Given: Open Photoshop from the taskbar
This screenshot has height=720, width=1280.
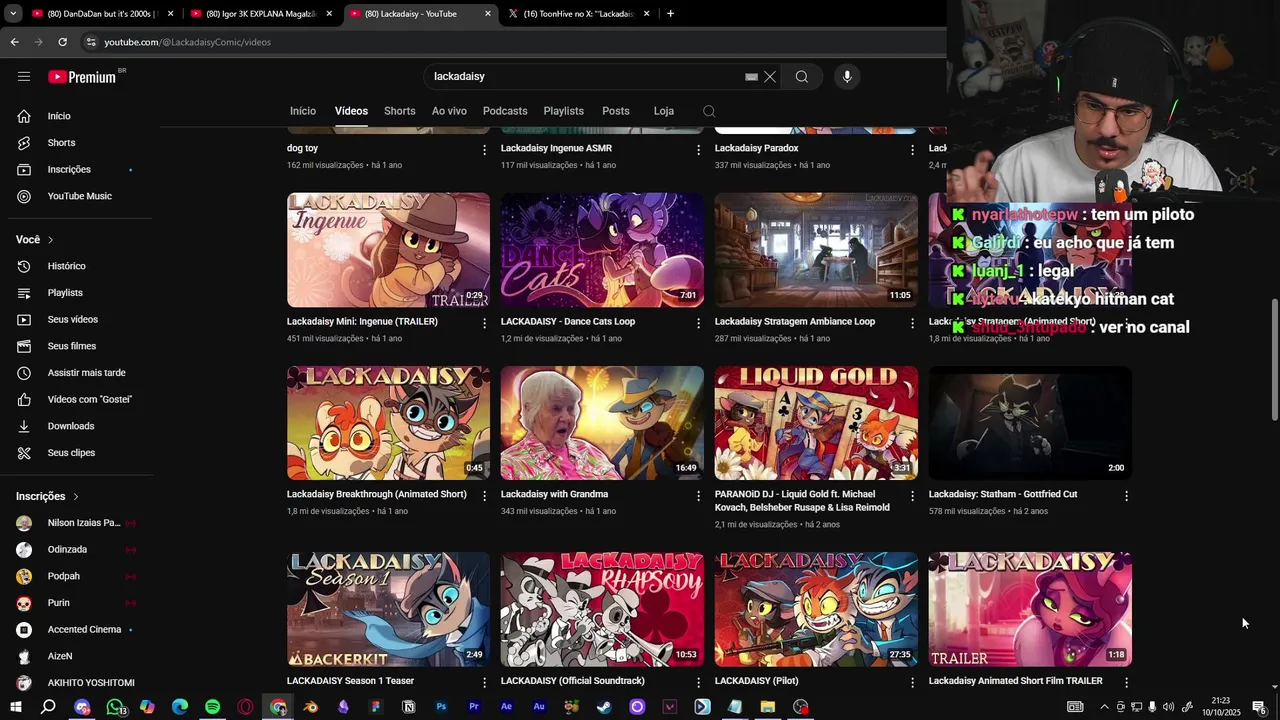Looking at the screenshot, I should click(441, 707).
